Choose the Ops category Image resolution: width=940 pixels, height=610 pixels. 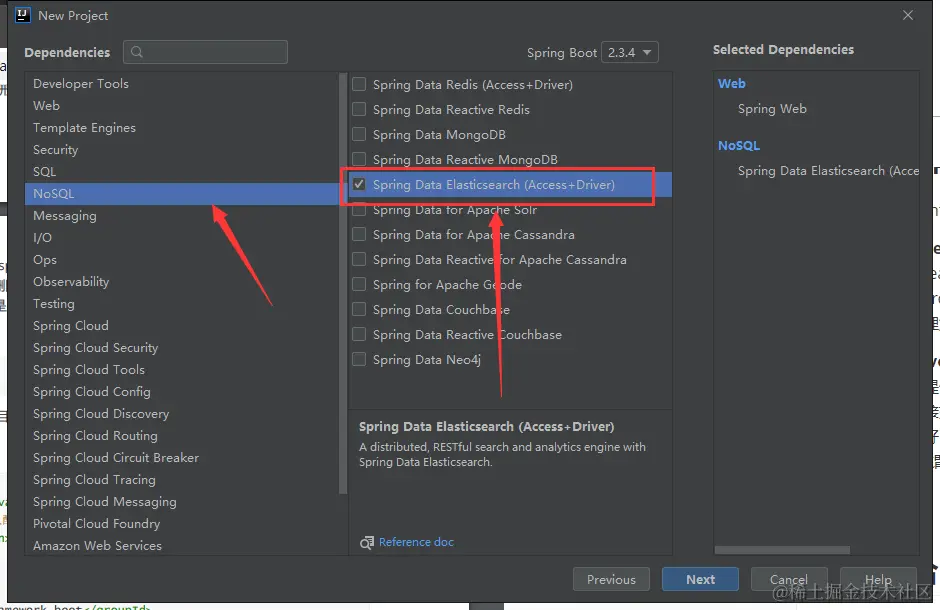click(x=182, y=260)
